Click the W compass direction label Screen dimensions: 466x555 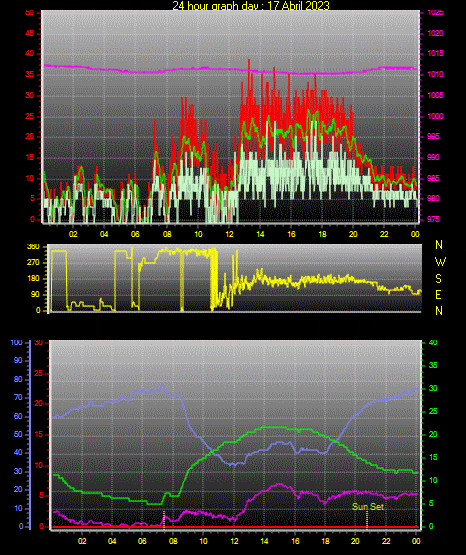[440, 262]
